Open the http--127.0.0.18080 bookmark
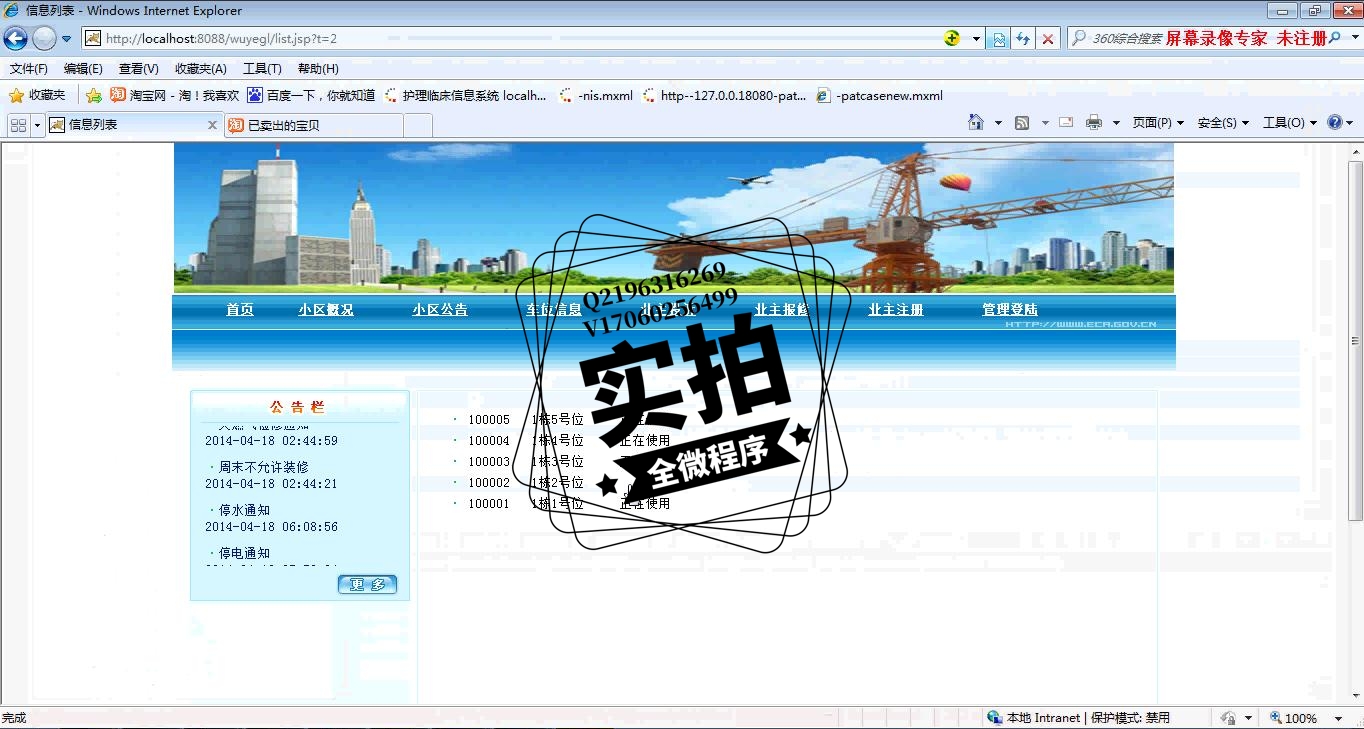The width and height of the screenshot is (1364, 729). [x=724, y=96]
